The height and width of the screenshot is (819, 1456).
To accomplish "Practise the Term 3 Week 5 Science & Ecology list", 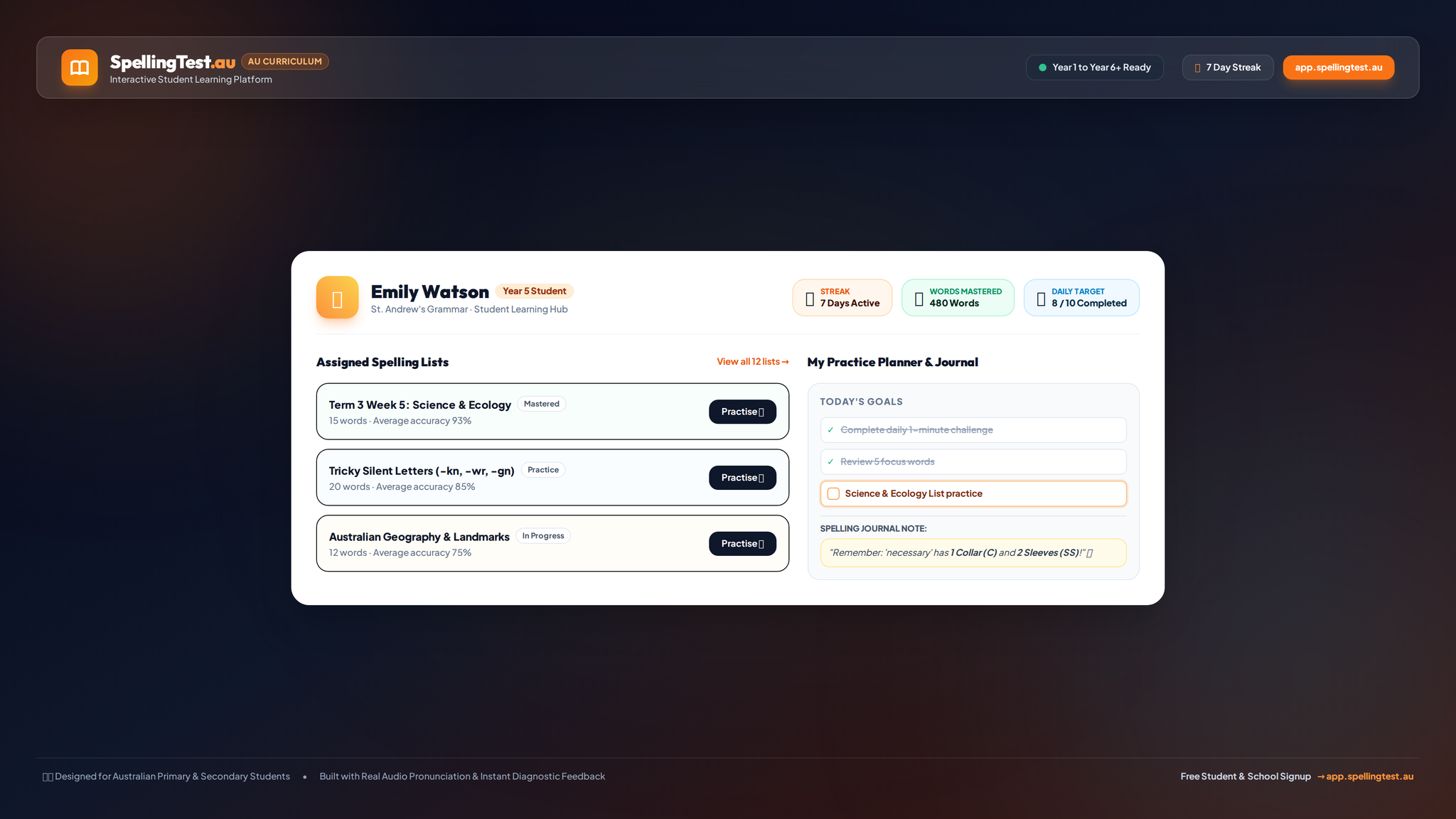I will click(742, 412).
